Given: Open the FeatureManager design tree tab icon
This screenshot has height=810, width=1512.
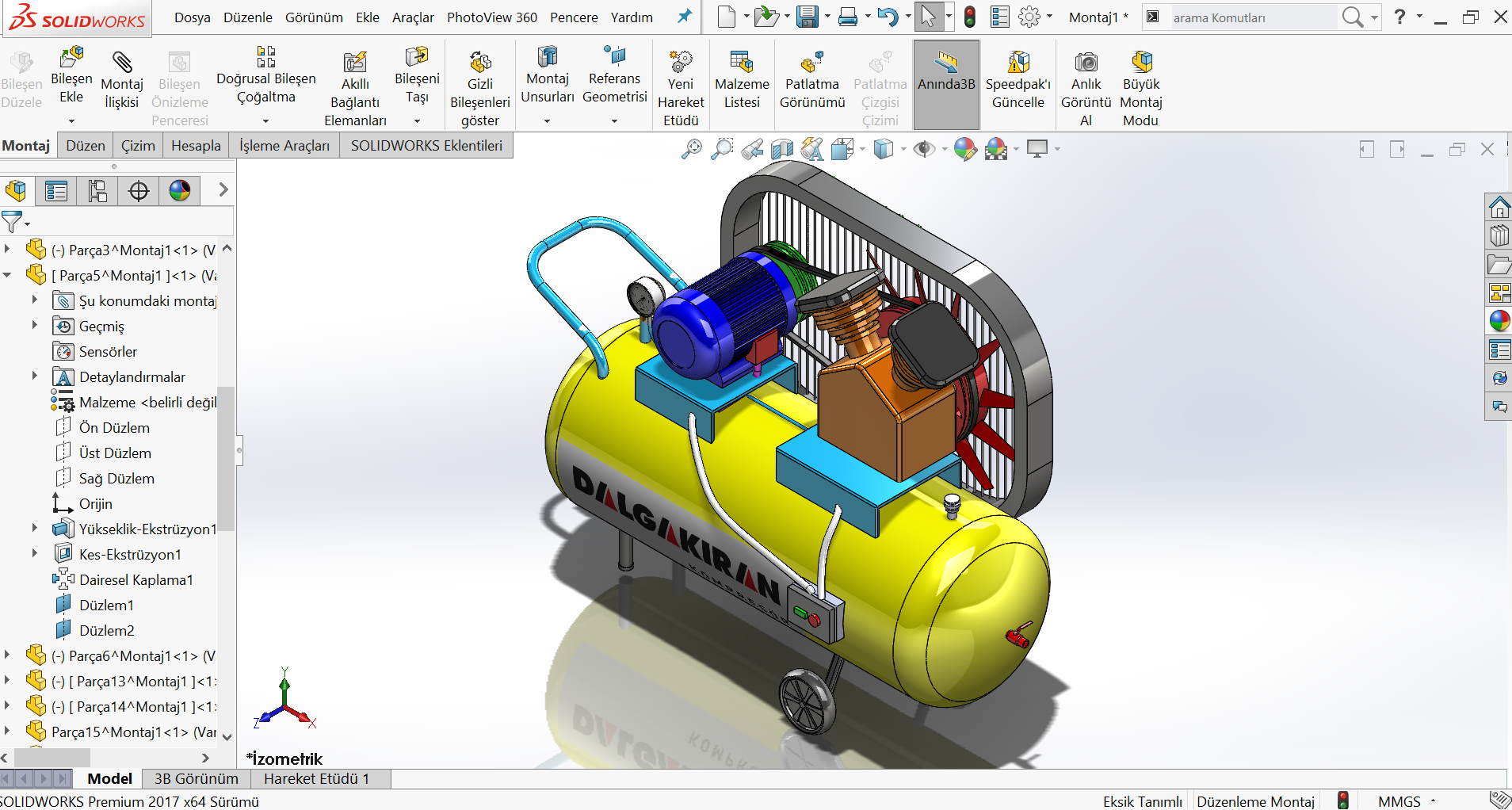Looking at the screenshot, I should [x=17, y=191].
